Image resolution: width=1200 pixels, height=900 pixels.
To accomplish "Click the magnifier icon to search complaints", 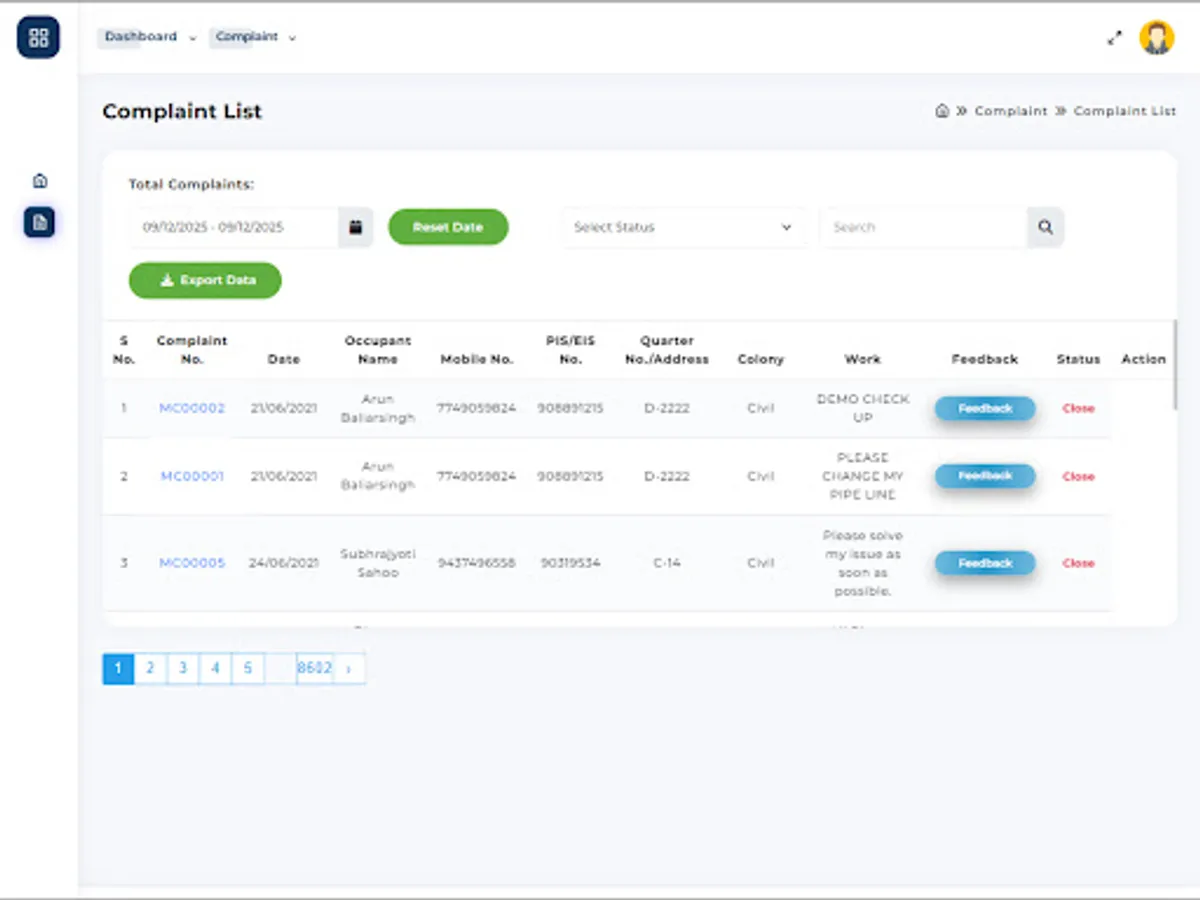I will (x=1045, y=227).
